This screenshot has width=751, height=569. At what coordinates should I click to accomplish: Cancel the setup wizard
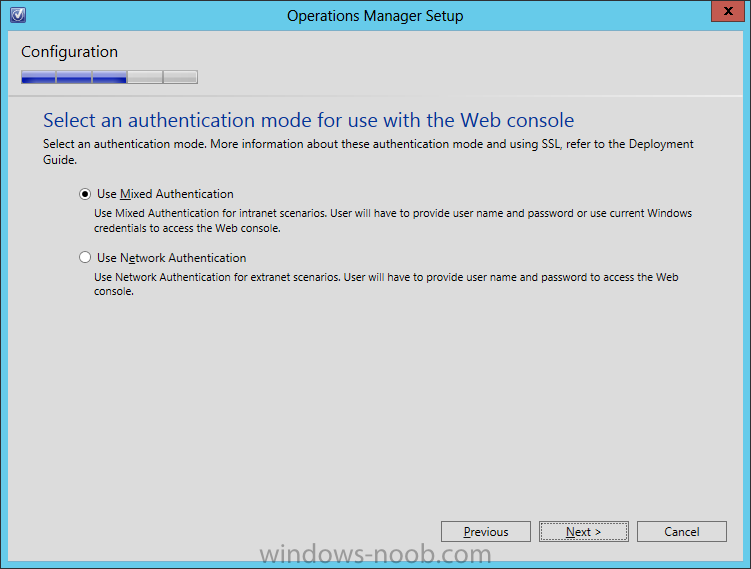682,532
